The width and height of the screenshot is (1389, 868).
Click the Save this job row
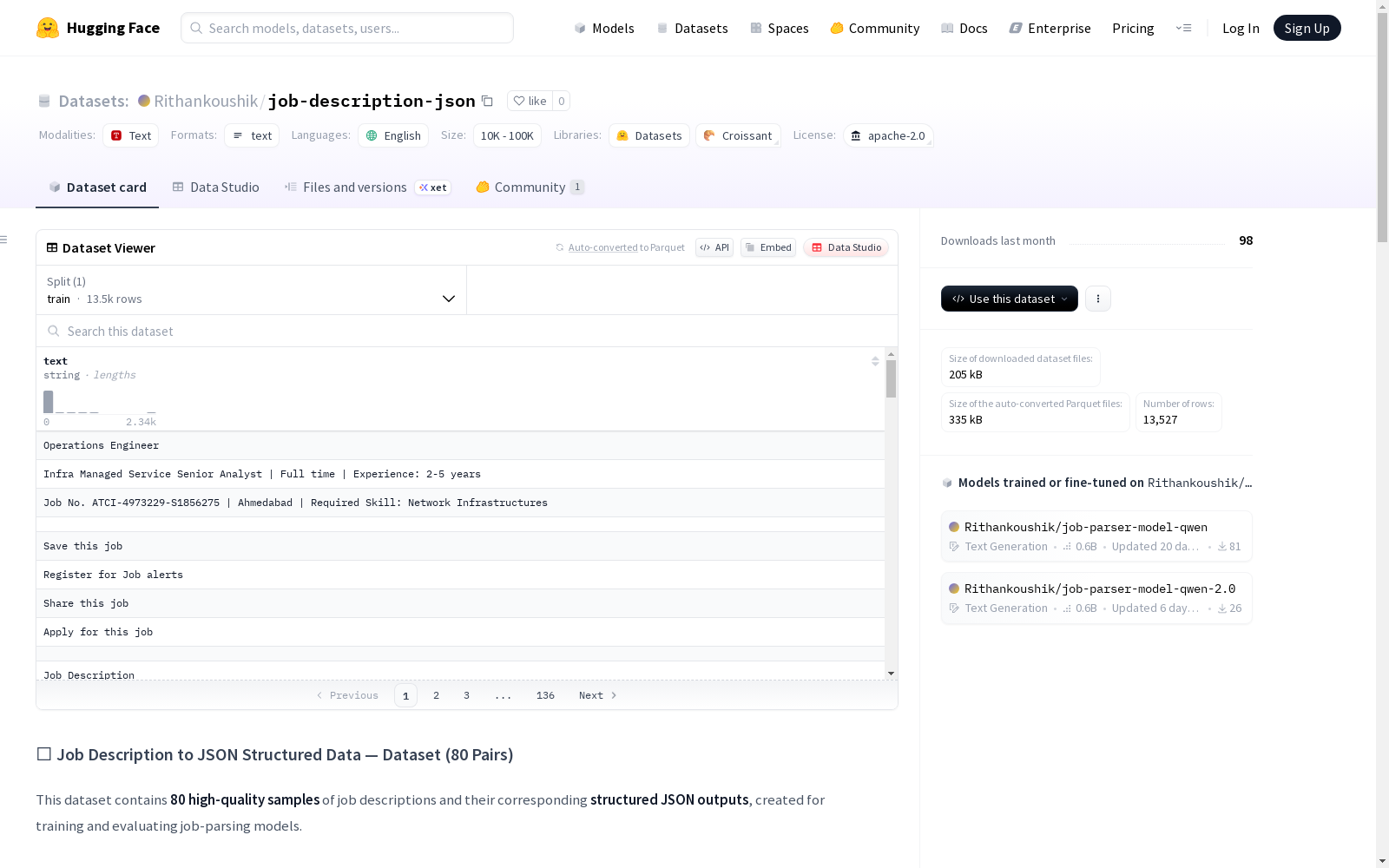pos(460,546)
